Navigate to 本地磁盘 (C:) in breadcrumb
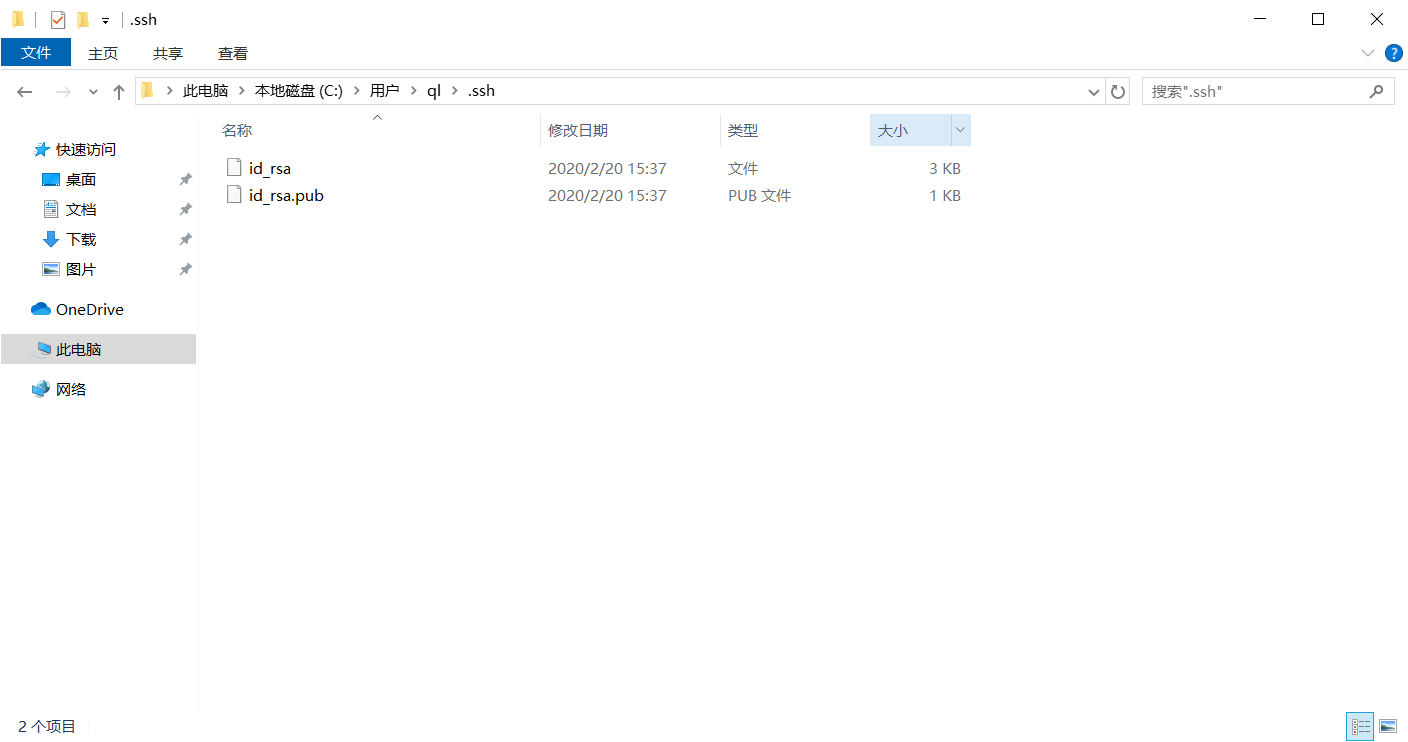 298,91
